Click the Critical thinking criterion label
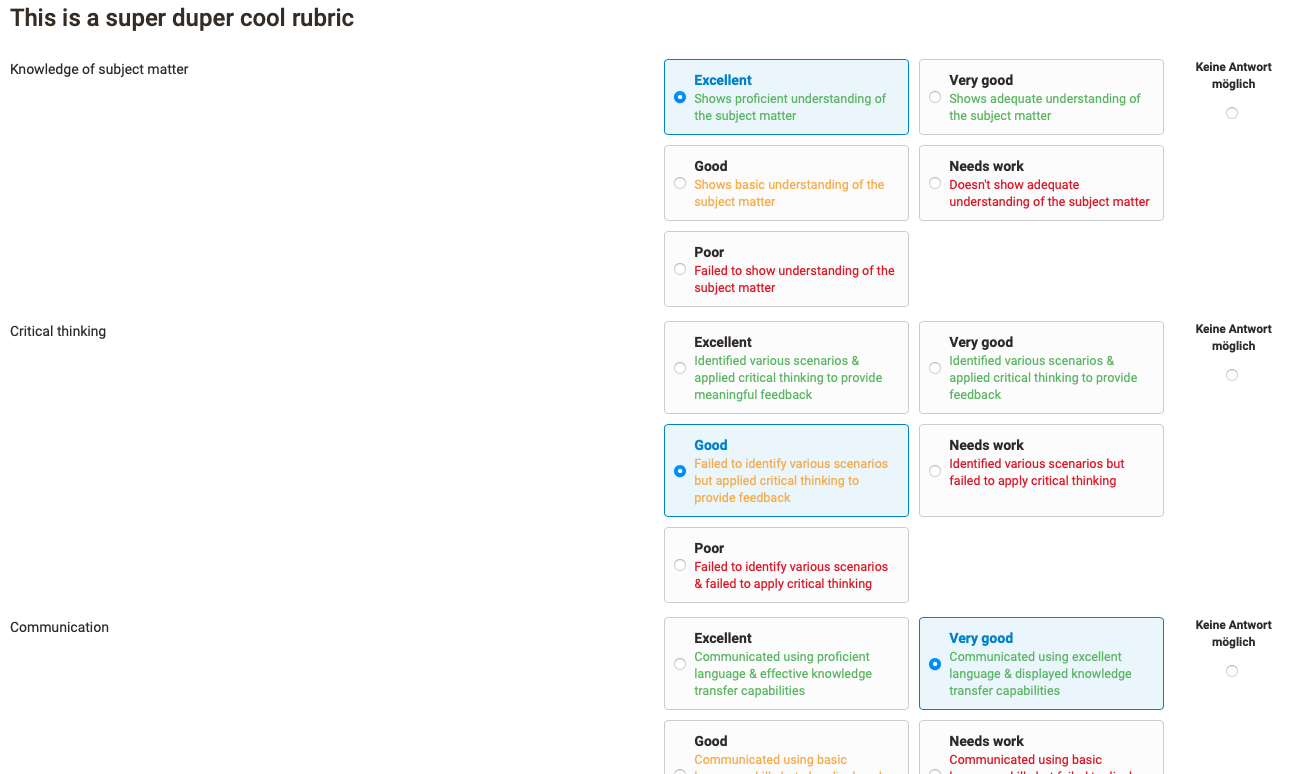Viewport: 1290px width, 774px height. point(58,331)
